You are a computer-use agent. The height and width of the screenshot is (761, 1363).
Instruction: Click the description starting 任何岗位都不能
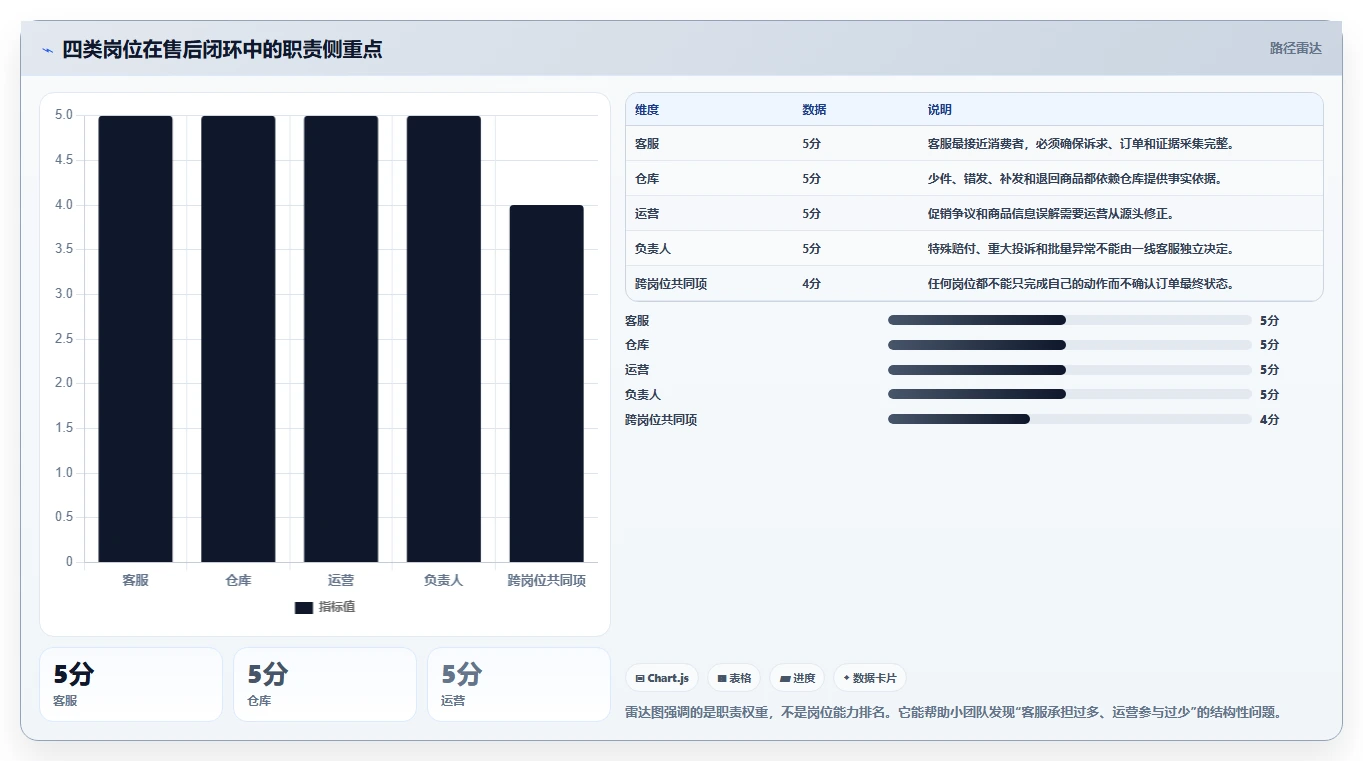point(1081,284)
